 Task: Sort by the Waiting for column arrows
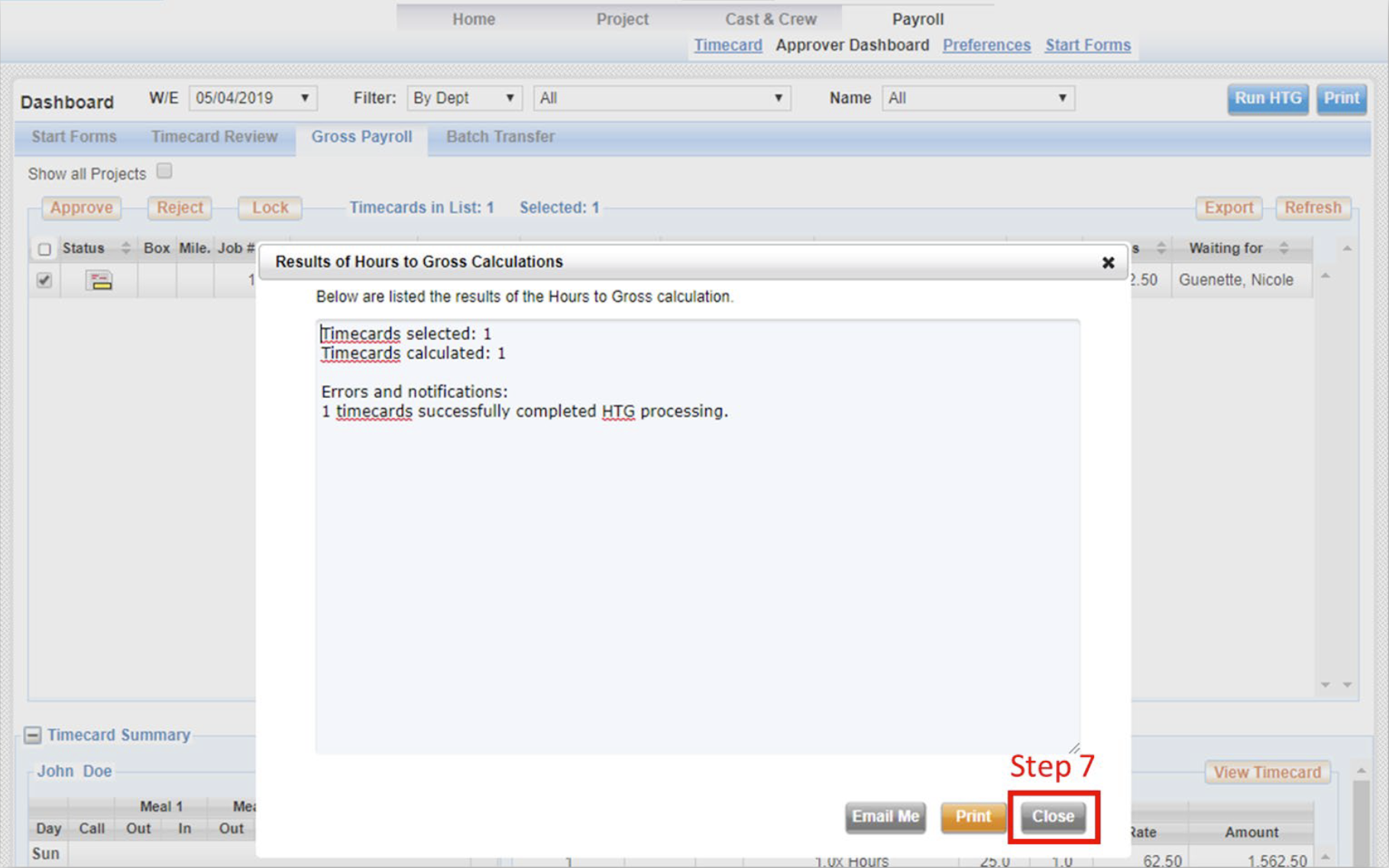tap(1284, 248)
